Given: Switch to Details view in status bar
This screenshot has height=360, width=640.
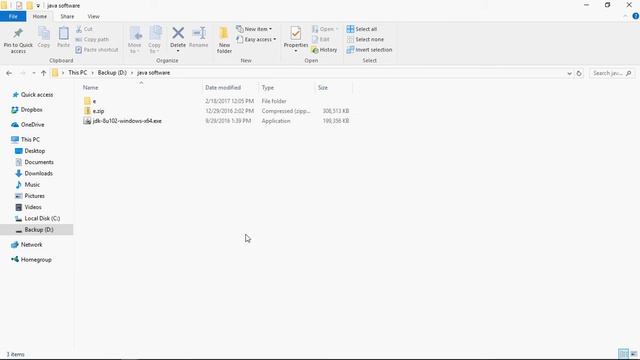Looking at the screenshot, I should point(623,354).
